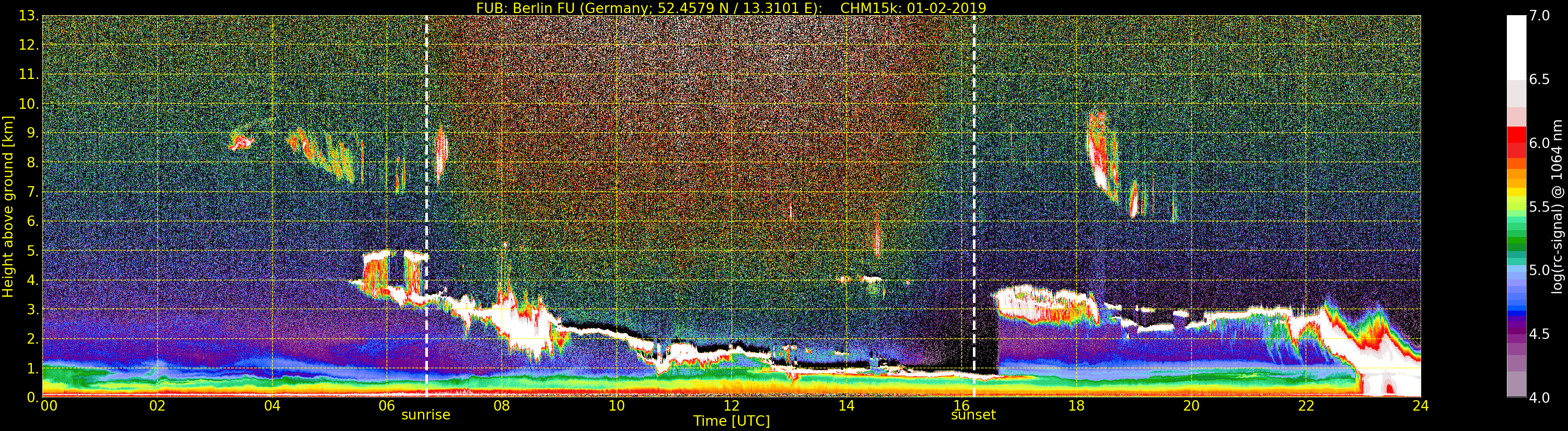Click the '5.' height axis tick
This screenshot has width=1568, height=431.
pyautogui.click(x=33, y=251)
